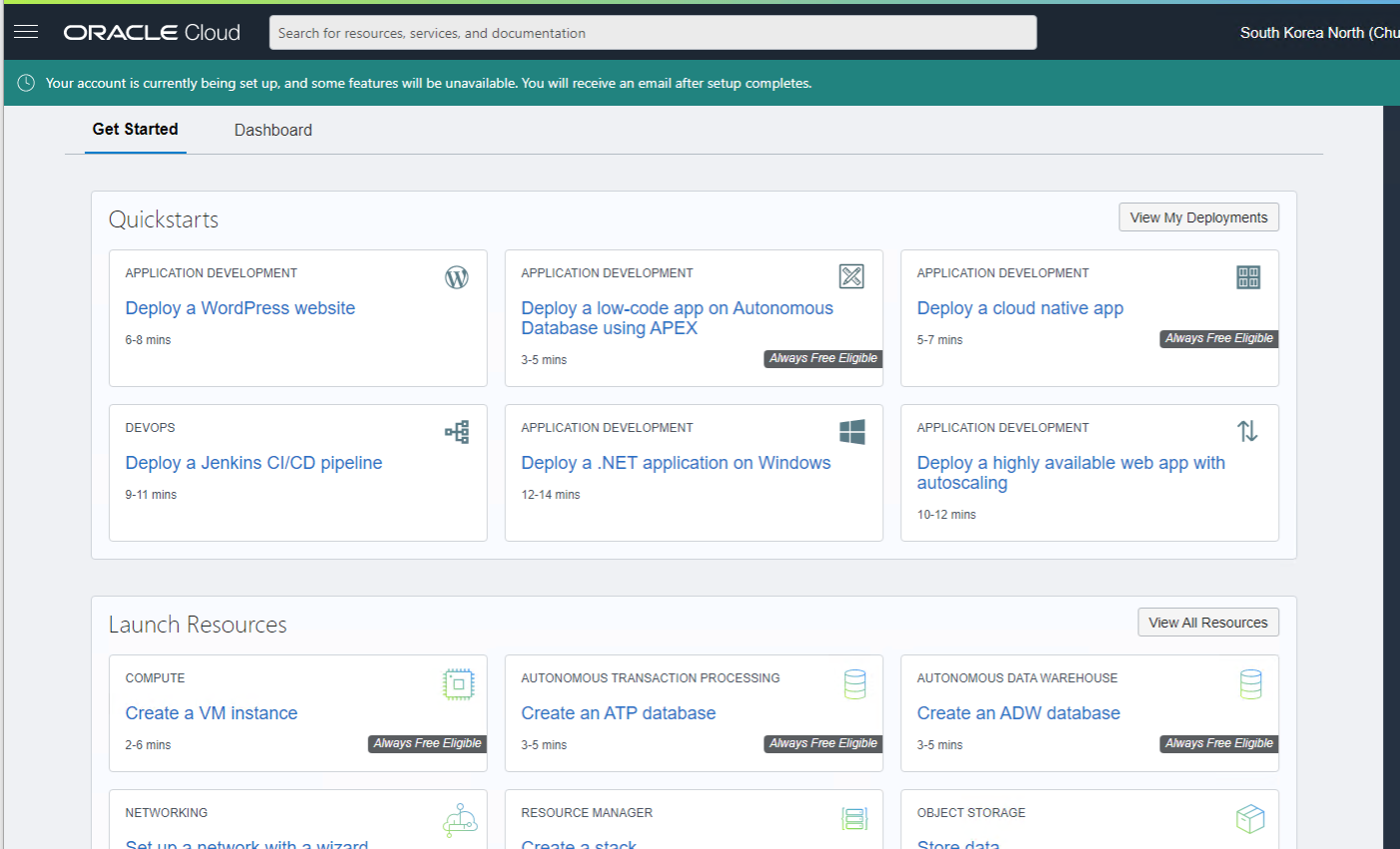This screenshot has width=1400, height=849.
Task: Open the South Korea North region selector
Action: (x=1319, y=33)
